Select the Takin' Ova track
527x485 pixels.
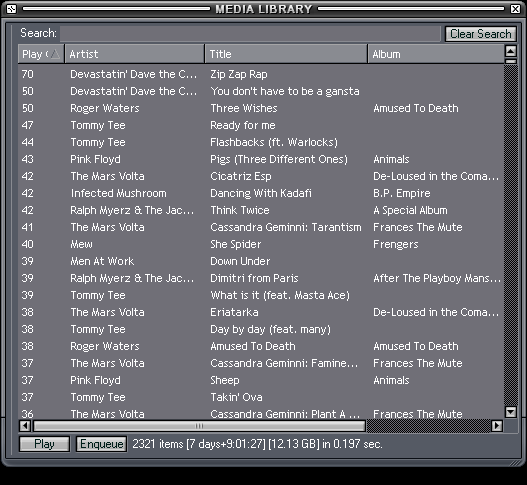(x=236, y=397)
